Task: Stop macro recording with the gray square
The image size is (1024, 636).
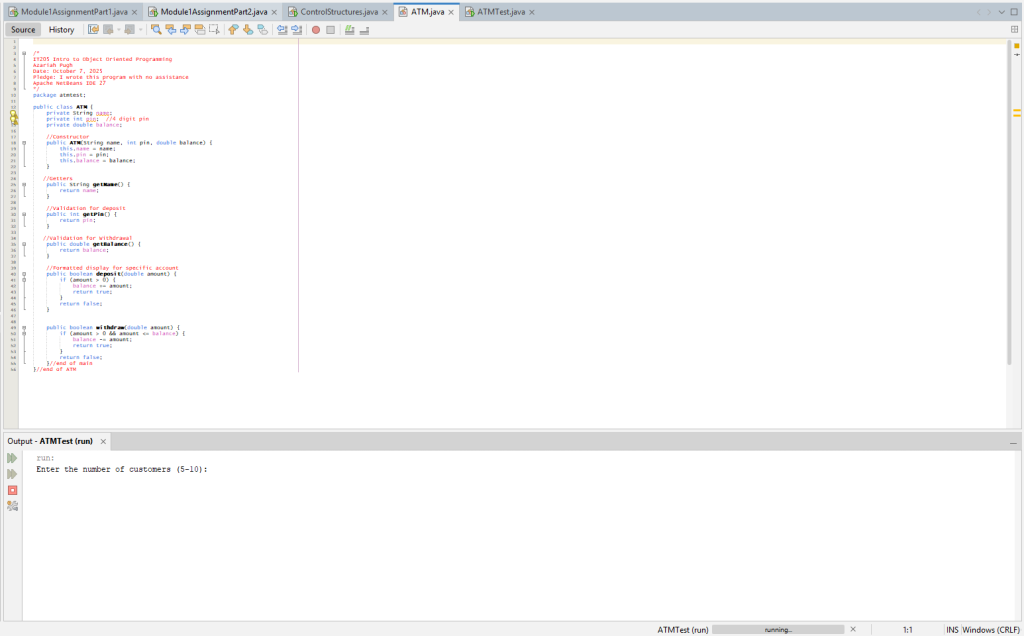Action: [x=330, y=30]
